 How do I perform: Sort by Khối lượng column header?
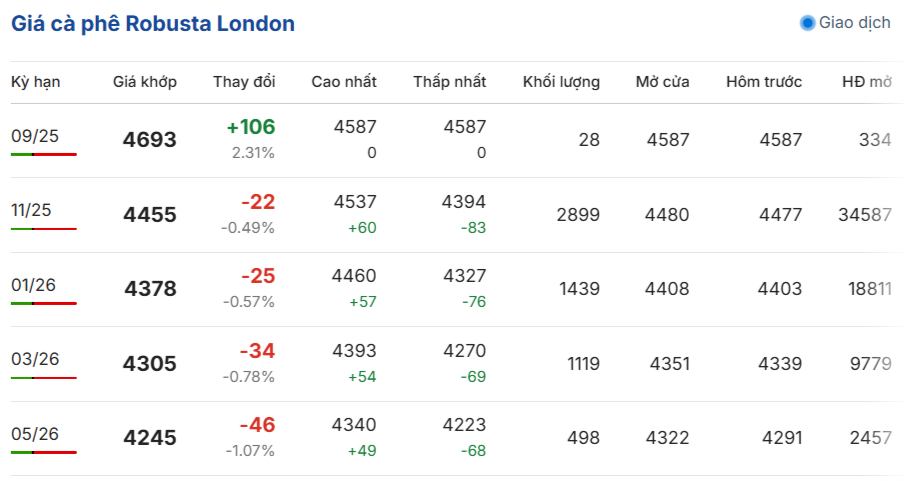coord(561,82)
